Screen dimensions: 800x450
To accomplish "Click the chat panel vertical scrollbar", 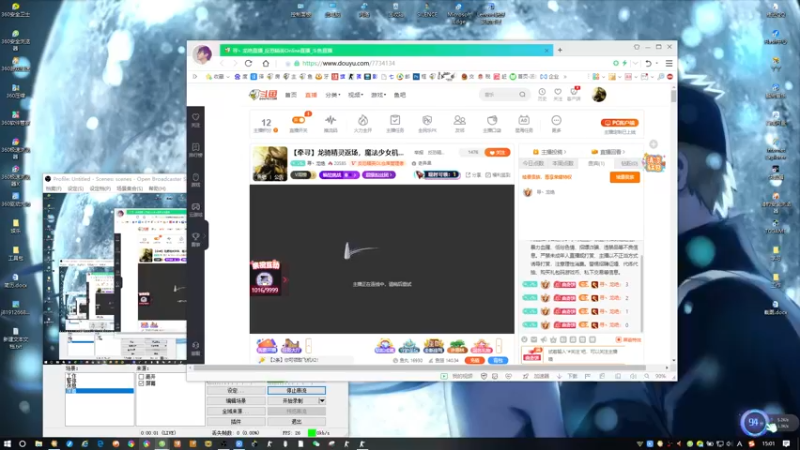I will (x=641, y=293).
